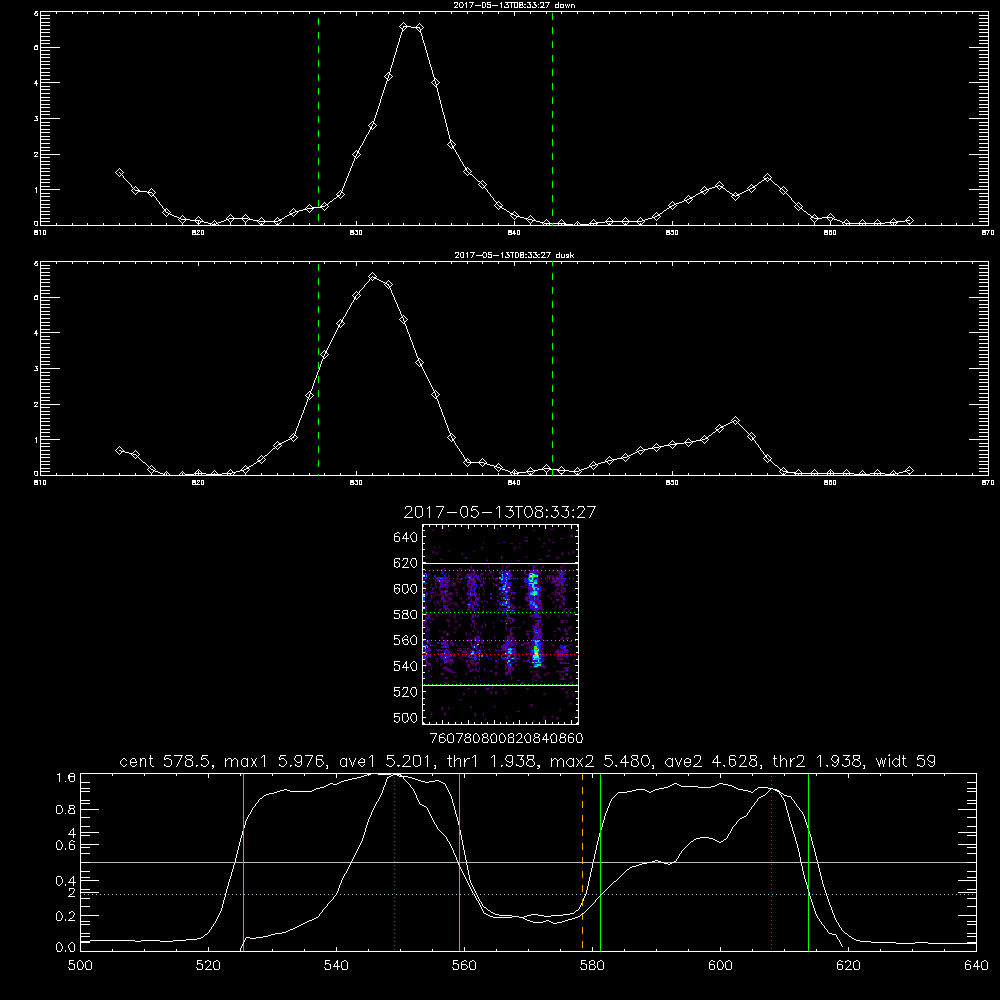Click the green vertical line near 614 in bottom plot
The image size is (1000, 1000).
808,861
